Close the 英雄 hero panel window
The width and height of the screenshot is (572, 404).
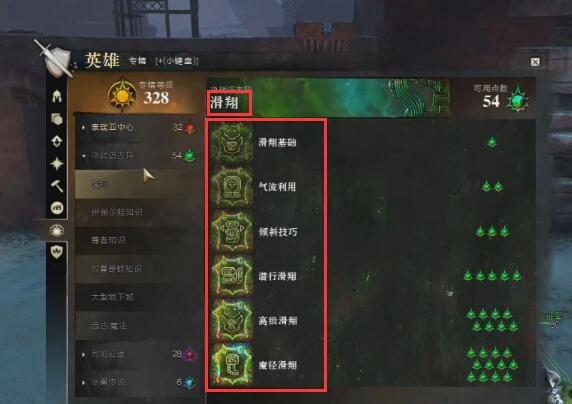535,62
